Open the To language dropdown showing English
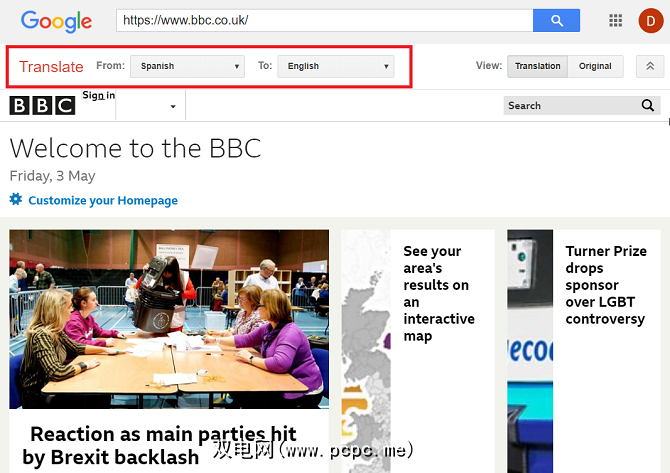Image resolution: width=670 pixels, height=473 pixels. tap(335, 66)
